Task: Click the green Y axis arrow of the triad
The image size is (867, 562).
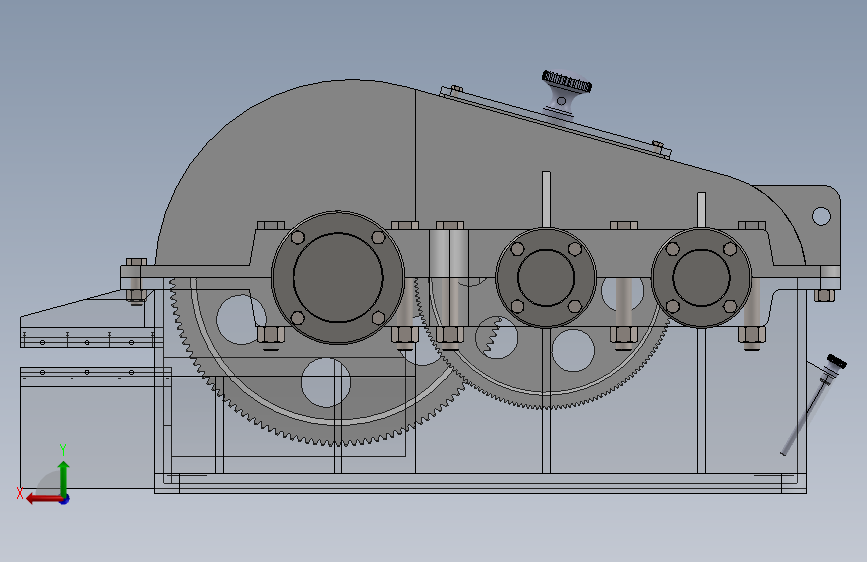Action: (x=64, y=477)
